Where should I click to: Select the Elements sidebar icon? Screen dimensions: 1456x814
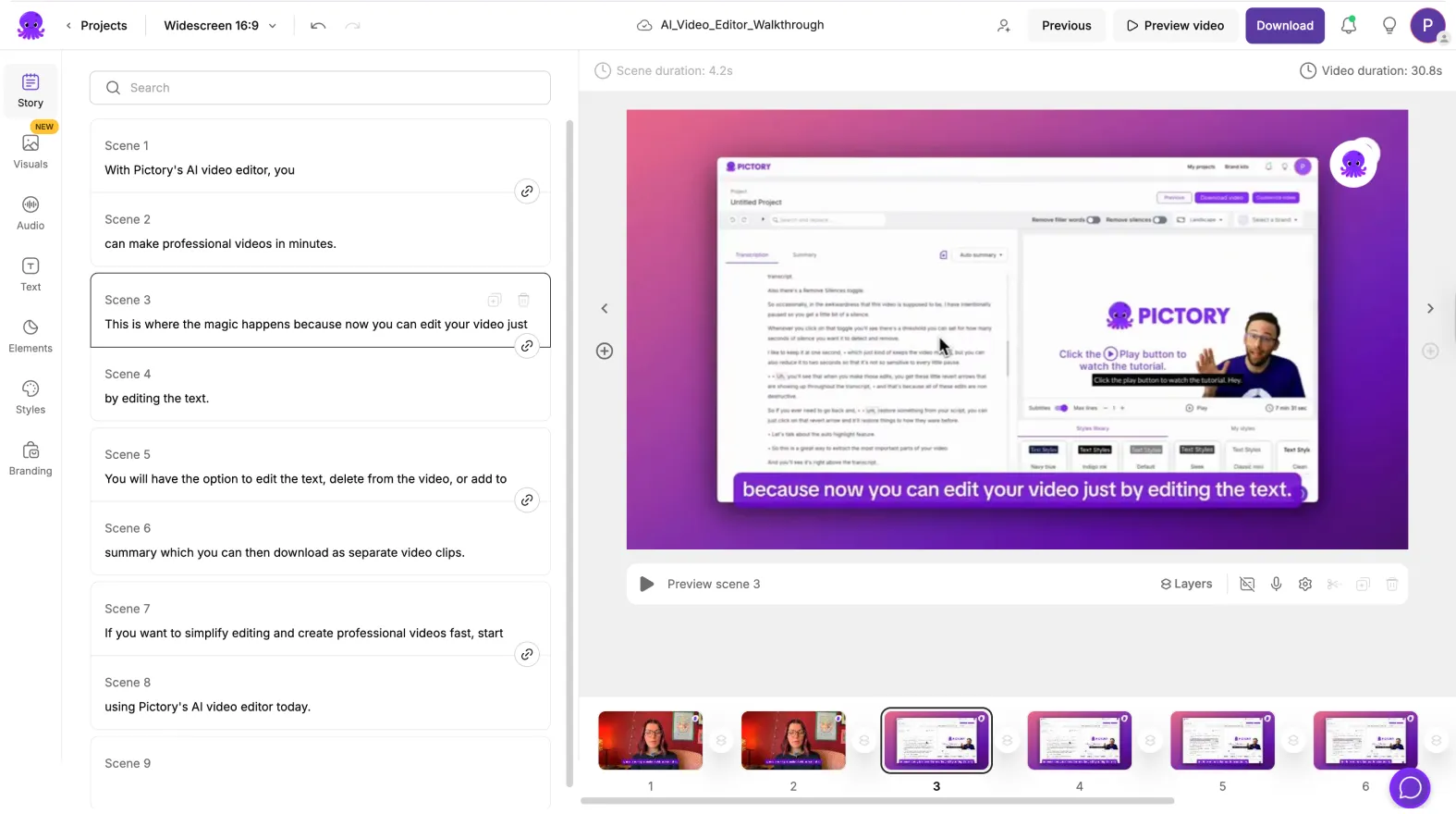point(31,336)
